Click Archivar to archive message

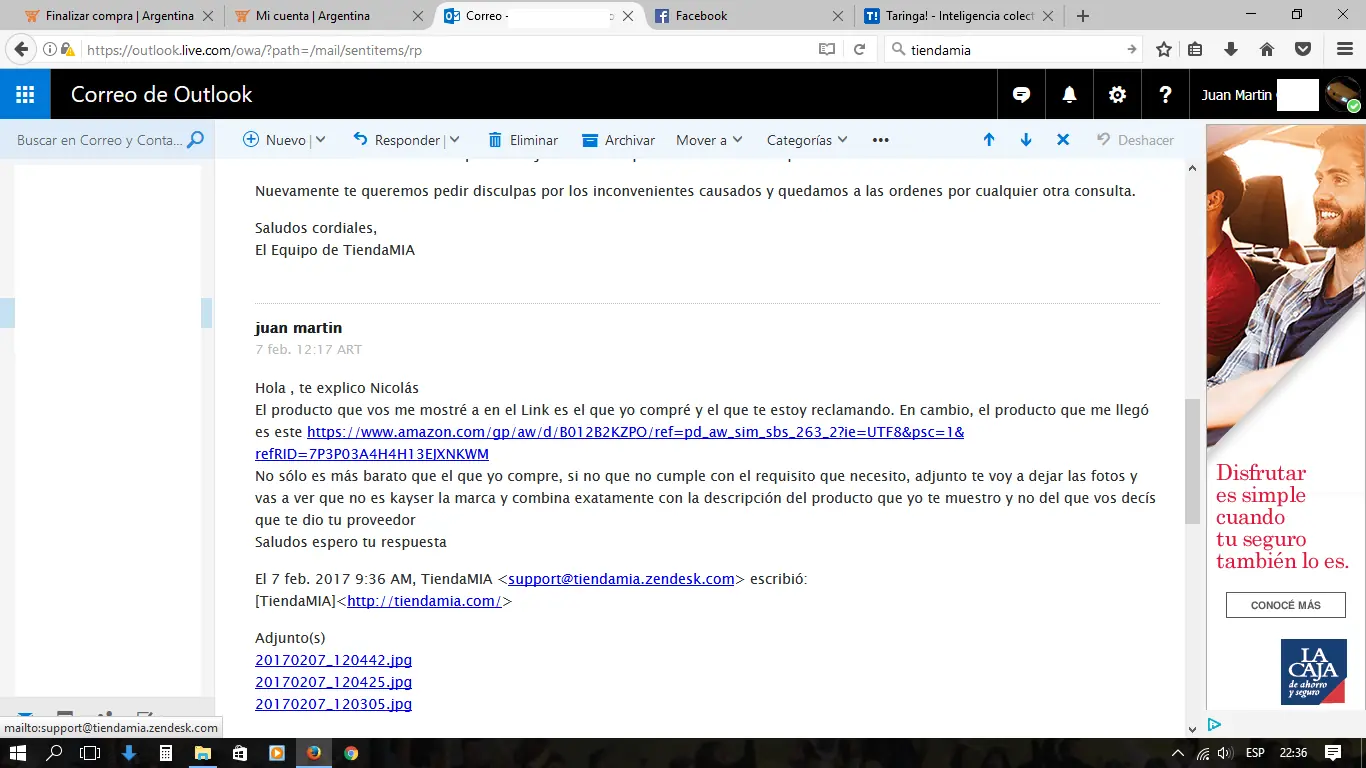click(618, 140)
